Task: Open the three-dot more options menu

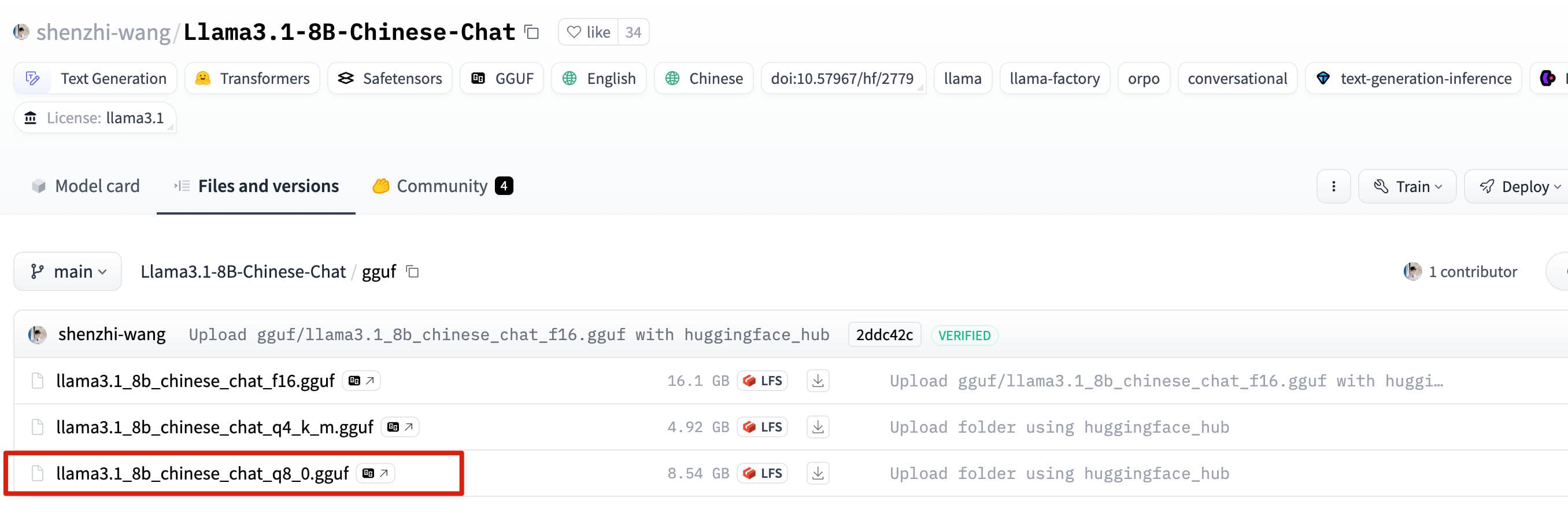Action: 1333,186
